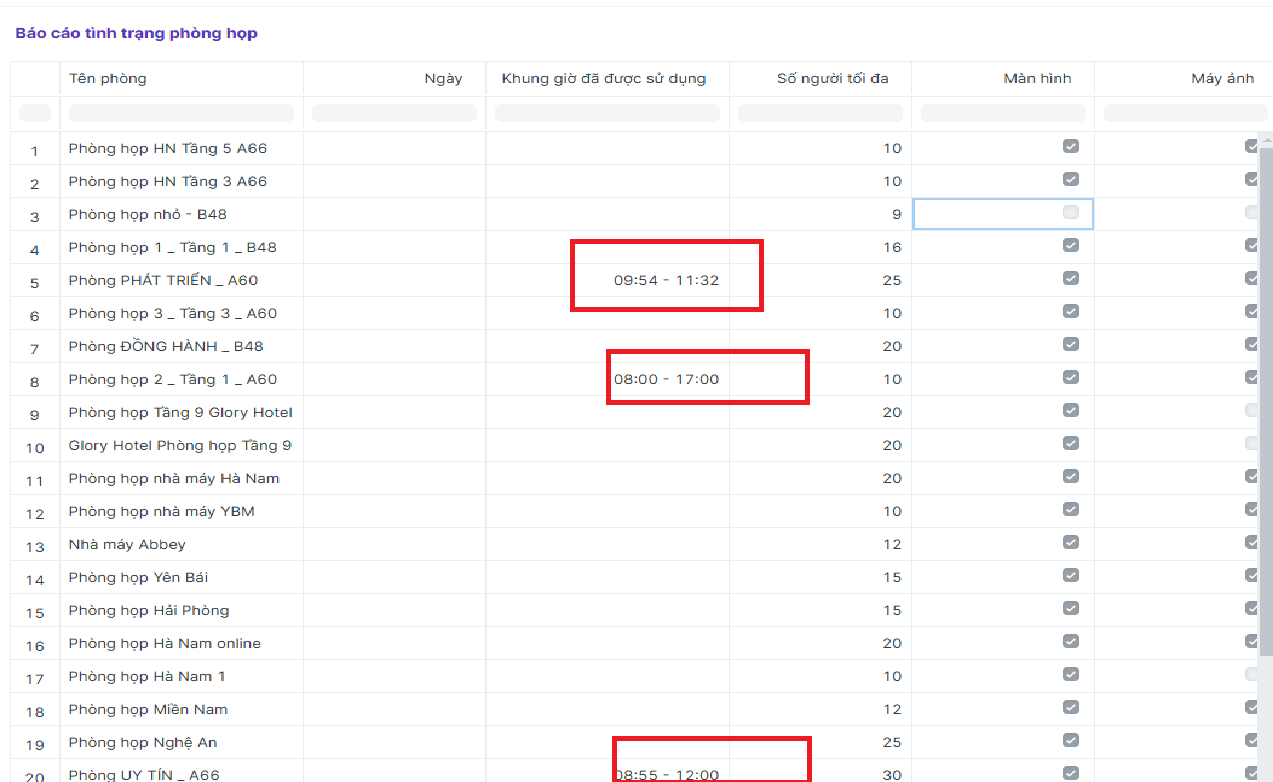Focus the Tên phòng filter input
This screenshot has height=782, width=1273.
coord(181,113)
